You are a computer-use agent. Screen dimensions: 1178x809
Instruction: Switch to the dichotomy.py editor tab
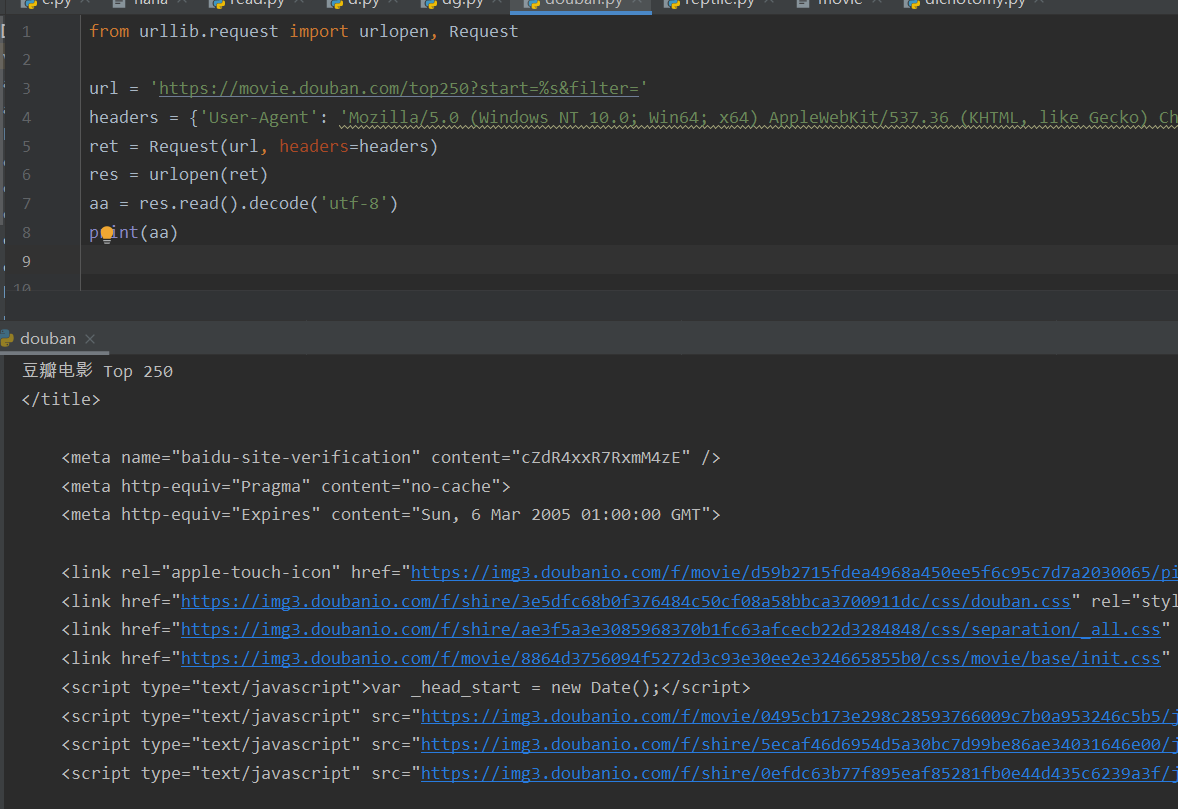pyautogui.click(x=974, y=4)
